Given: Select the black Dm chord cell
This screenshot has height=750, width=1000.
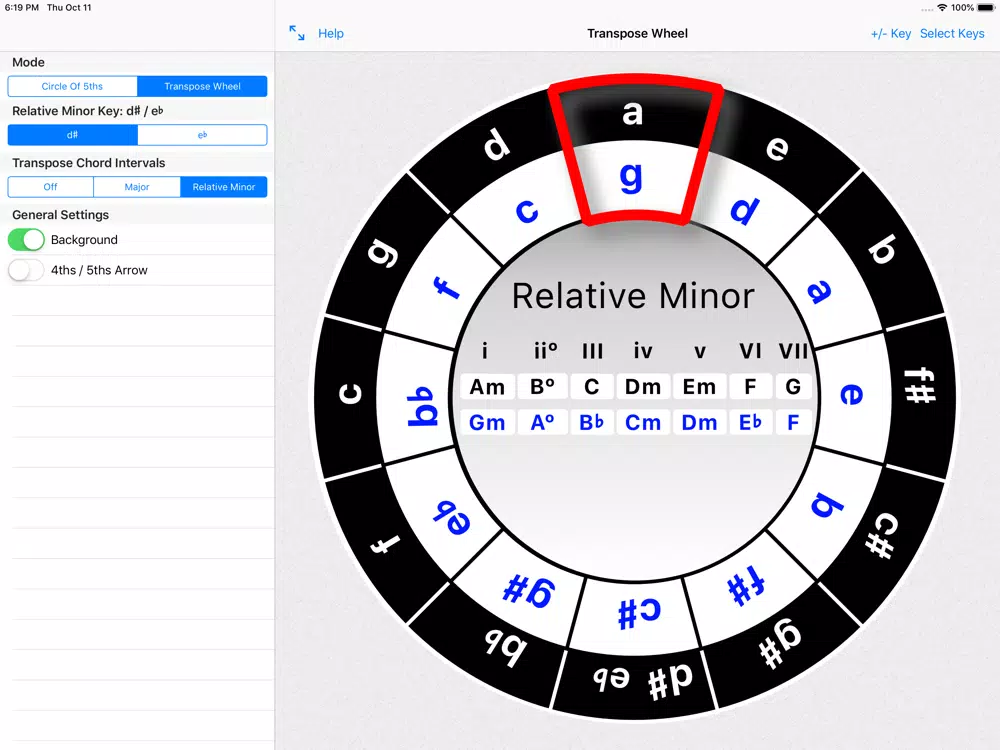Looking at the screenshot, I should pyautogui.click(x=643, y=386).
